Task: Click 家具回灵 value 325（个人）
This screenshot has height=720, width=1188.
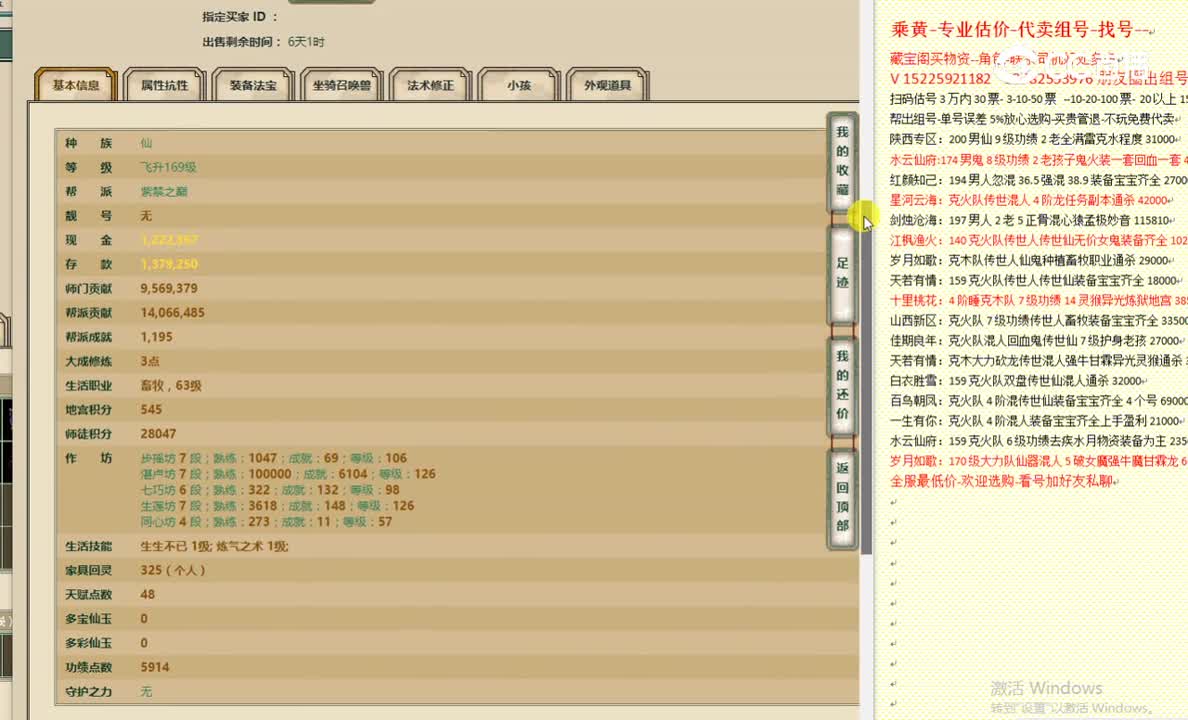Action: click(x=173, y=570)
